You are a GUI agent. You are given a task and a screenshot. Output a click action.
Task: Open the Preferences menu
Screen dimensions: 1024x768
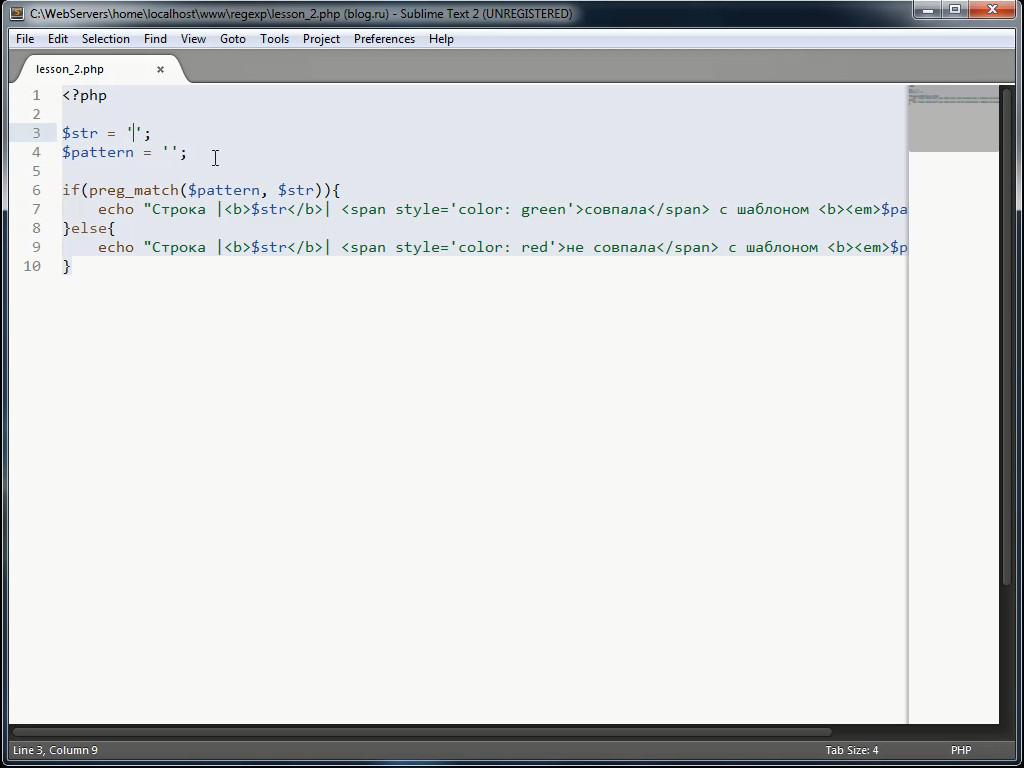point(384,39)
